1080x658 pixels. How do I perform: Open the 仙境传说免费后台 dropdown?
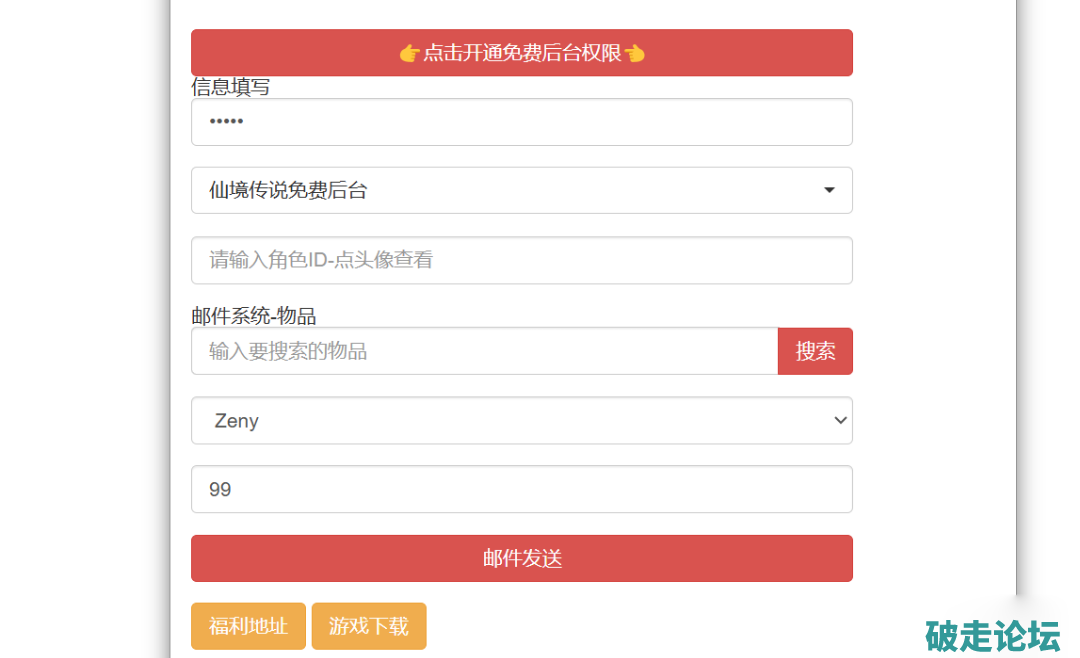[x=521, y=190]
